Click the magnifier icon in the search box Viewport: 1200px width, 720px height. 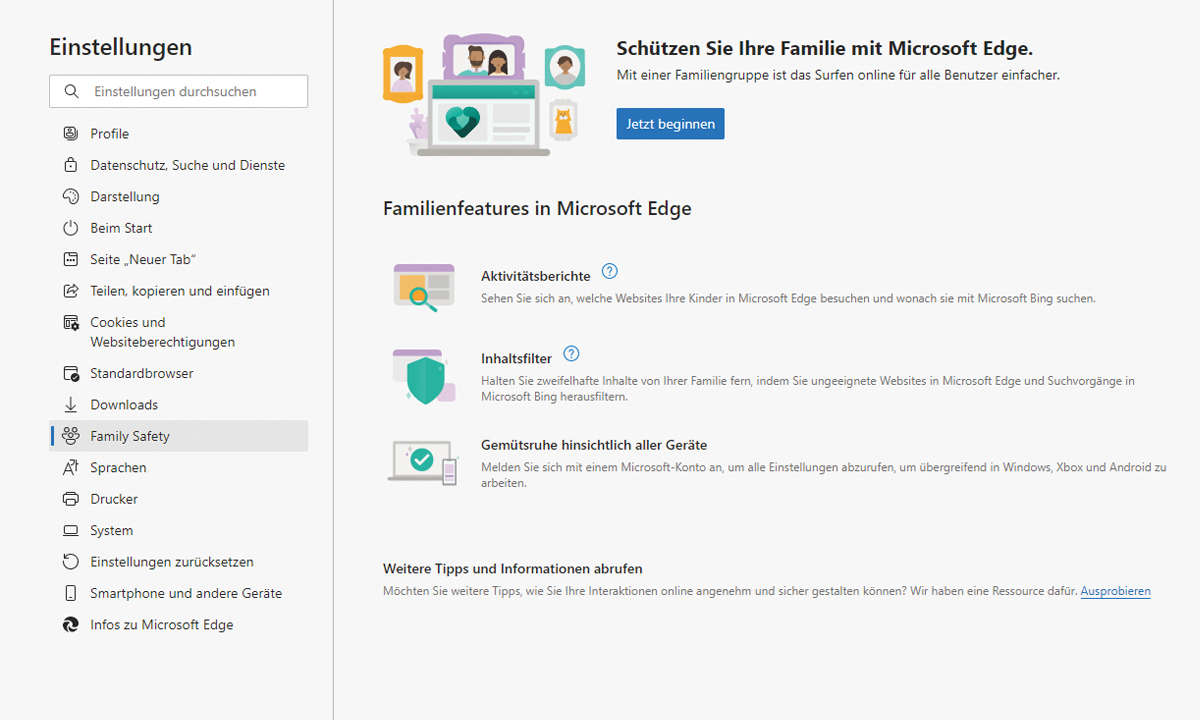coord(71,91)
